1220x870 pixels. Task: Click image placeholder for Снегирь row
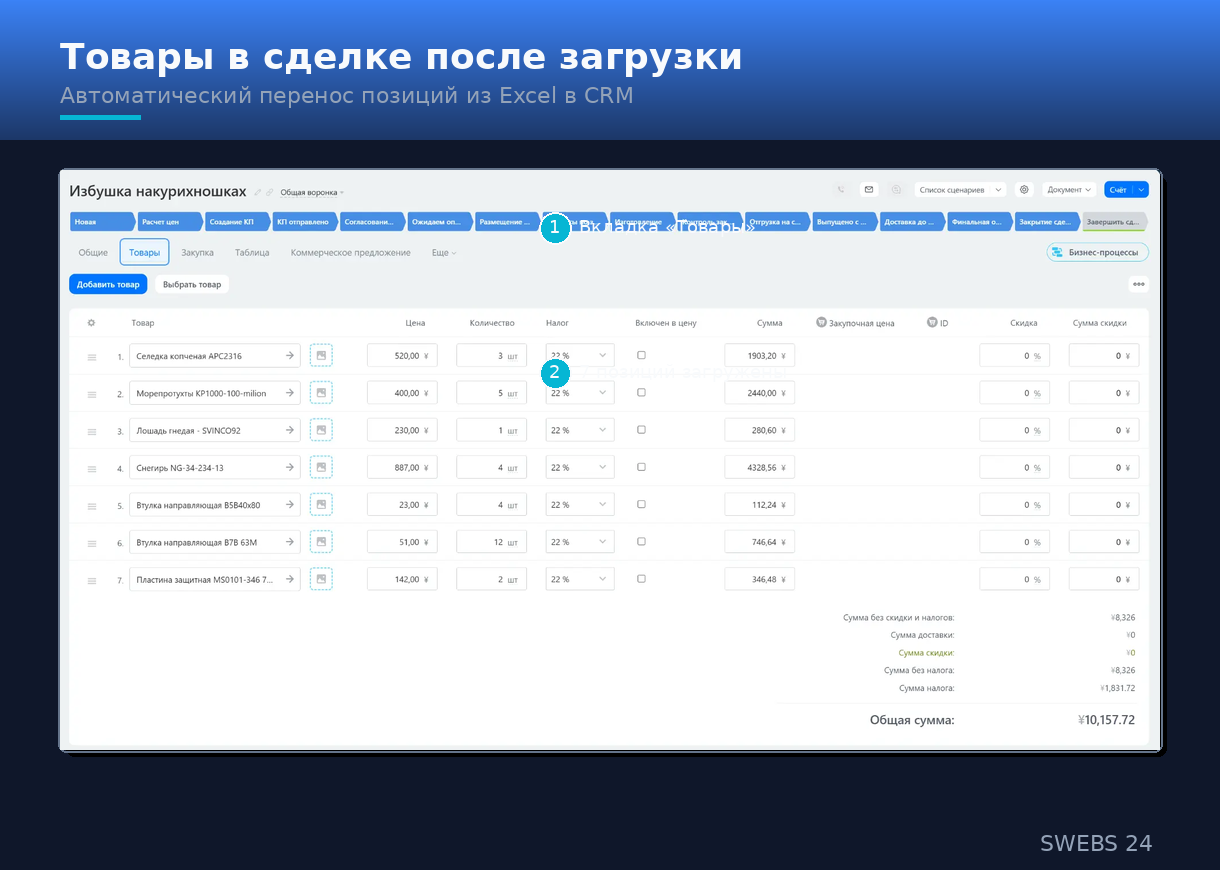[x=321, y=467]
